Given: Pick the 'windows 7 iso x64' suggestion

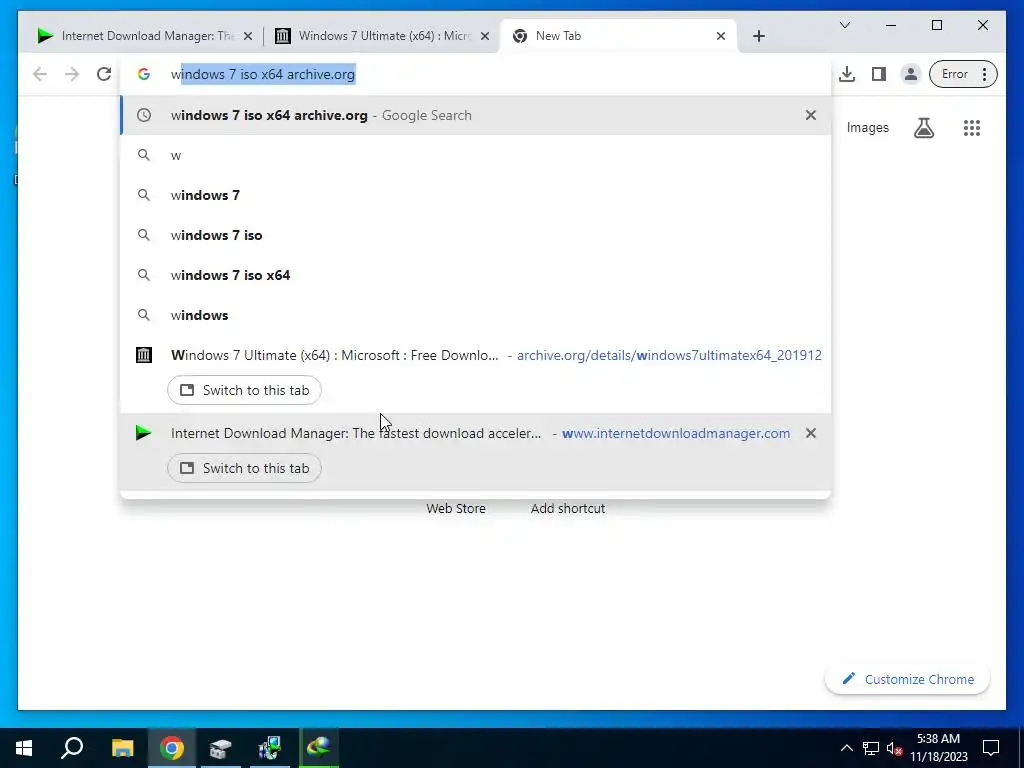Looking at the screenshot, I should coord(475,275).
